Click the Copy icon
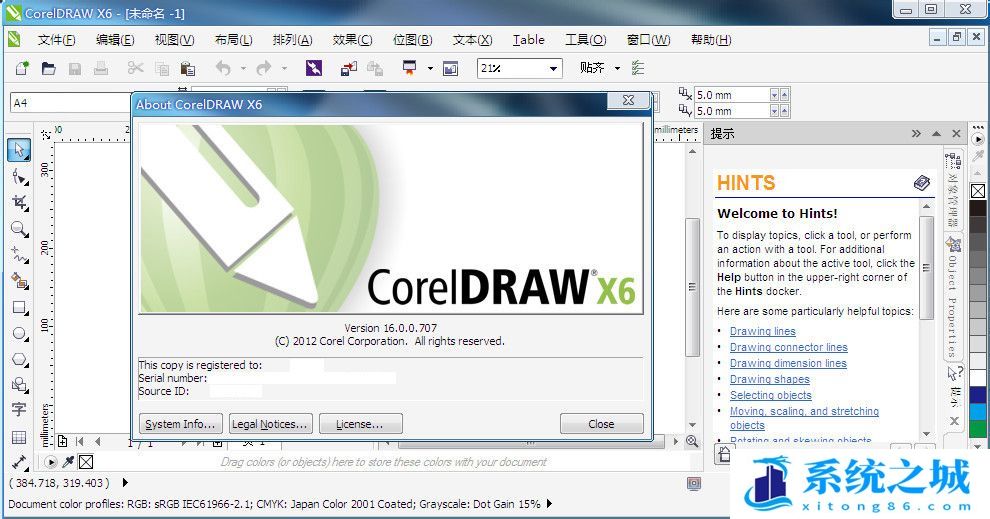 click(x=162, y=68)
